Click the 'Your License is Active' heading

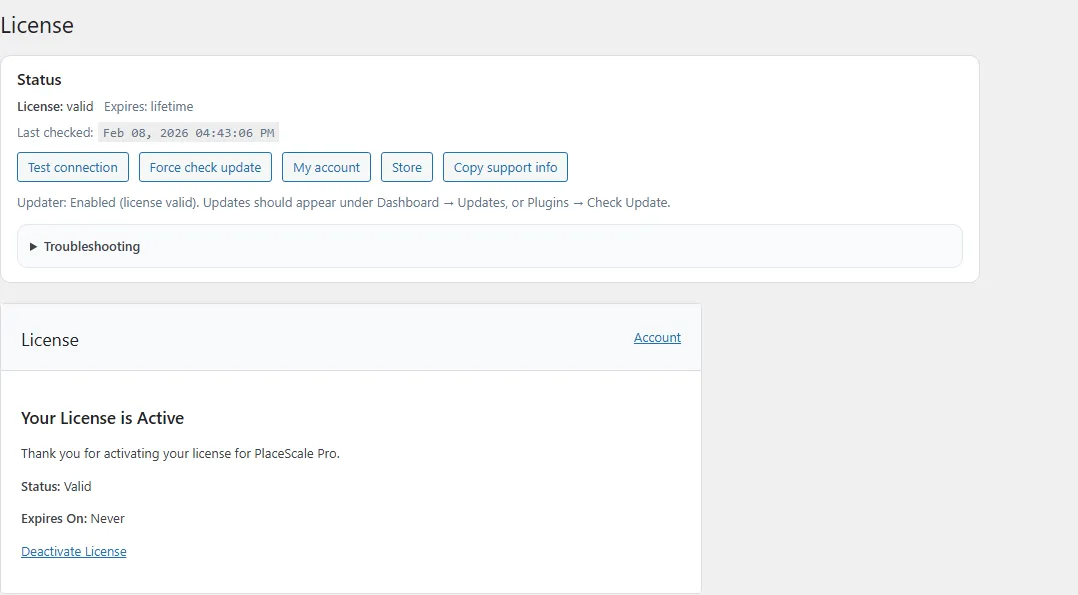(102, 418)
